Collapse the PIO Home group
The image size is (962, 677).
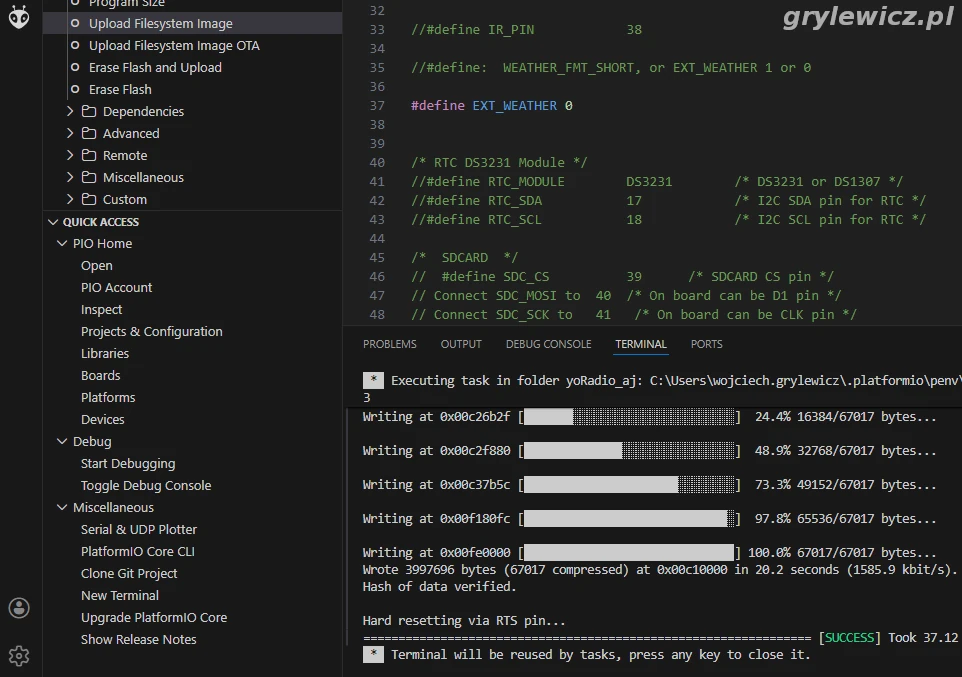62,243
